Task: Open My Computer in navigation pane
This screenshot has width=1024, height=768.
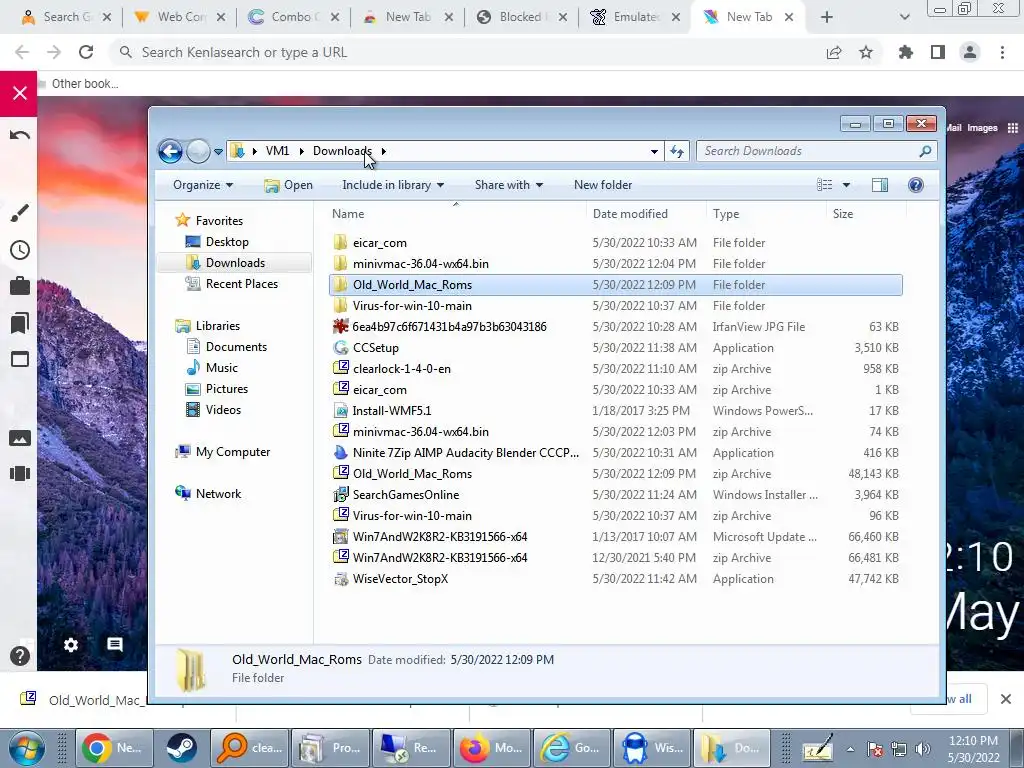Action: tap(232, 452)
